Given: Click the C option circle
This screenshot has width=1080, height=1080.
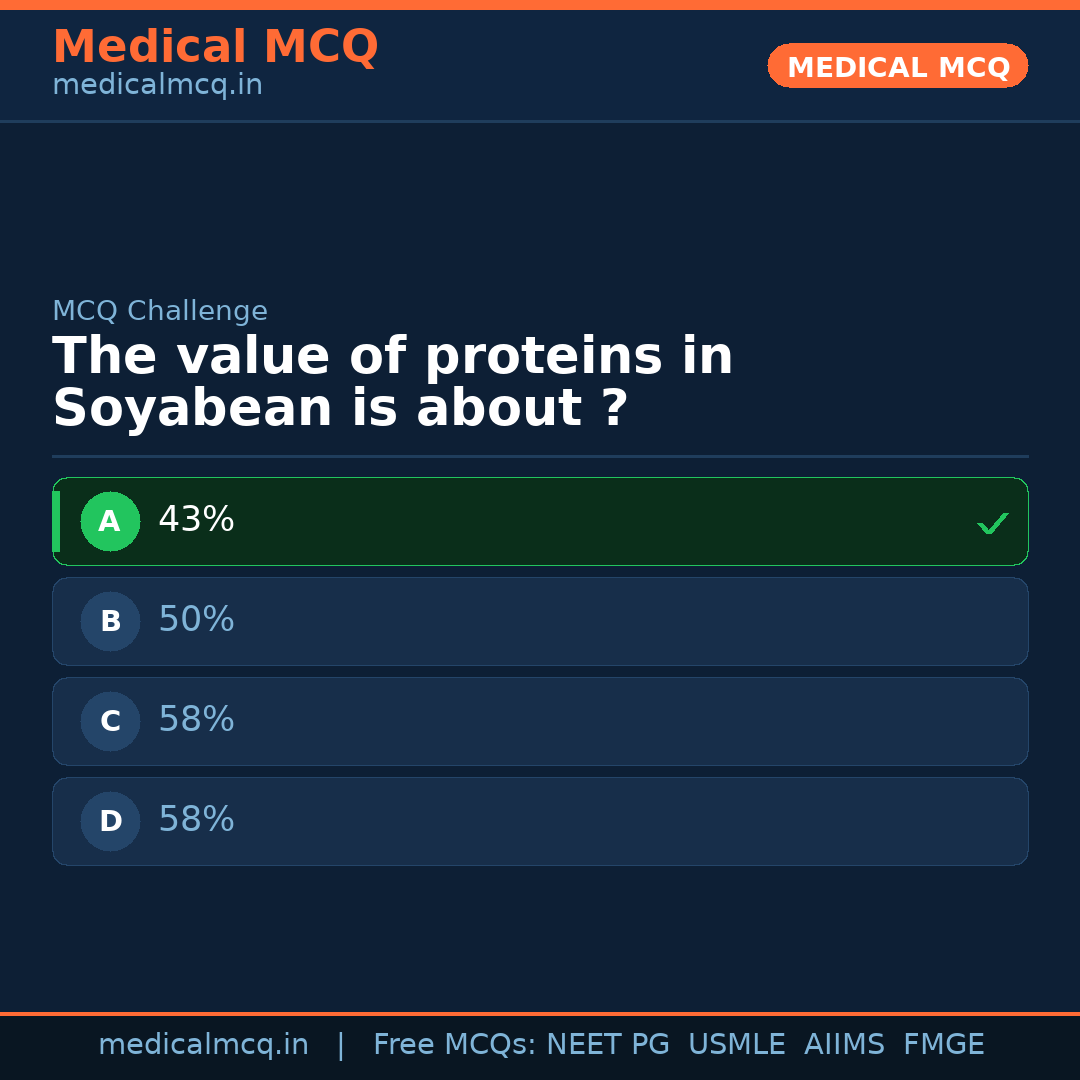Looking at the screenshot, I should click(x=110, y=721).
